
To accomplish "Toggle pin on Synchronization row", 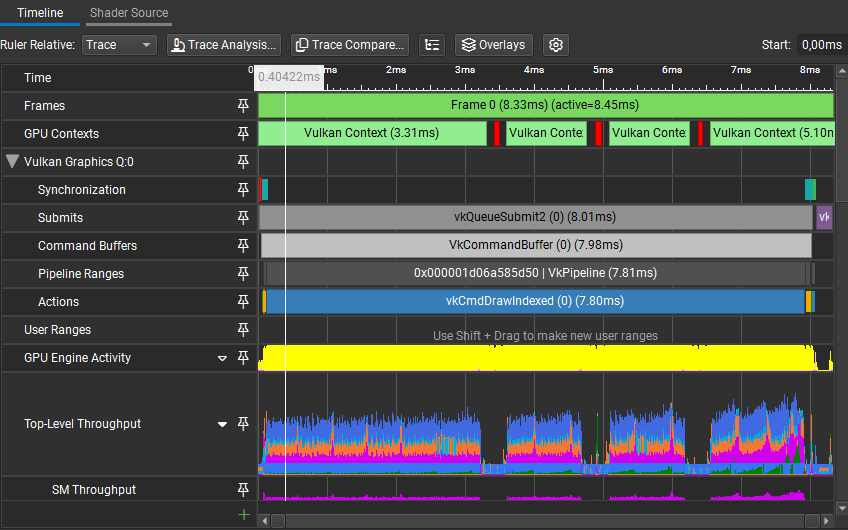I will pos(242,190).
